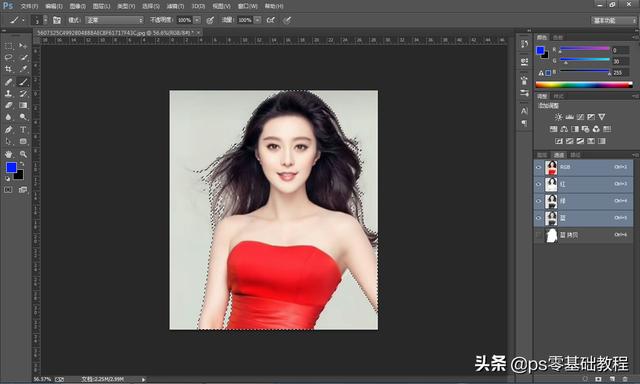The width and height of the screenshot is (640, 384).
Task: Hide the RGB channel eye icon
Action: 538,167
